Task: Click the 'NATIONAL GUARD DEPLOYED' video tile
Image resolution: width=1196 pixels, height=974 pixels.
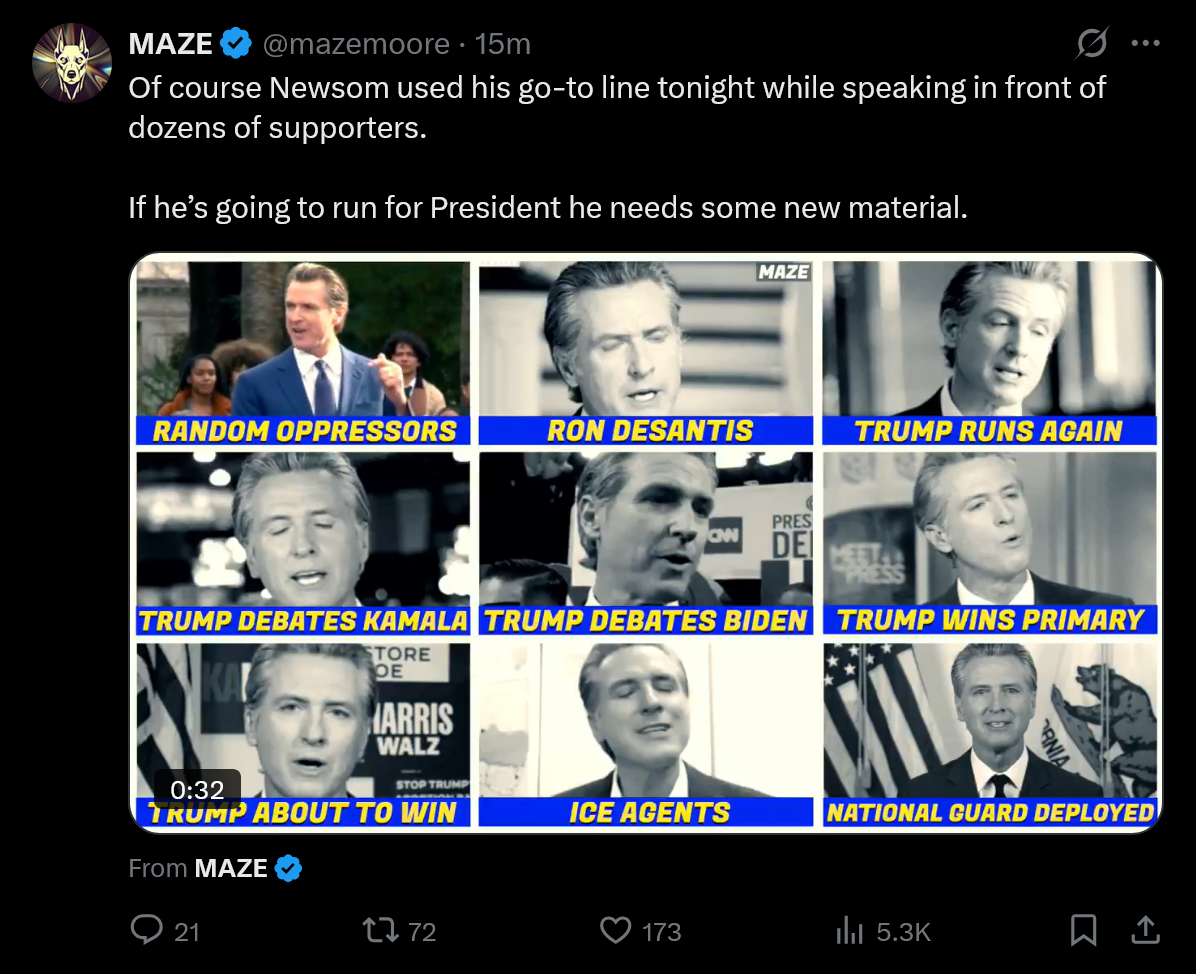Action: click(990, 735)
